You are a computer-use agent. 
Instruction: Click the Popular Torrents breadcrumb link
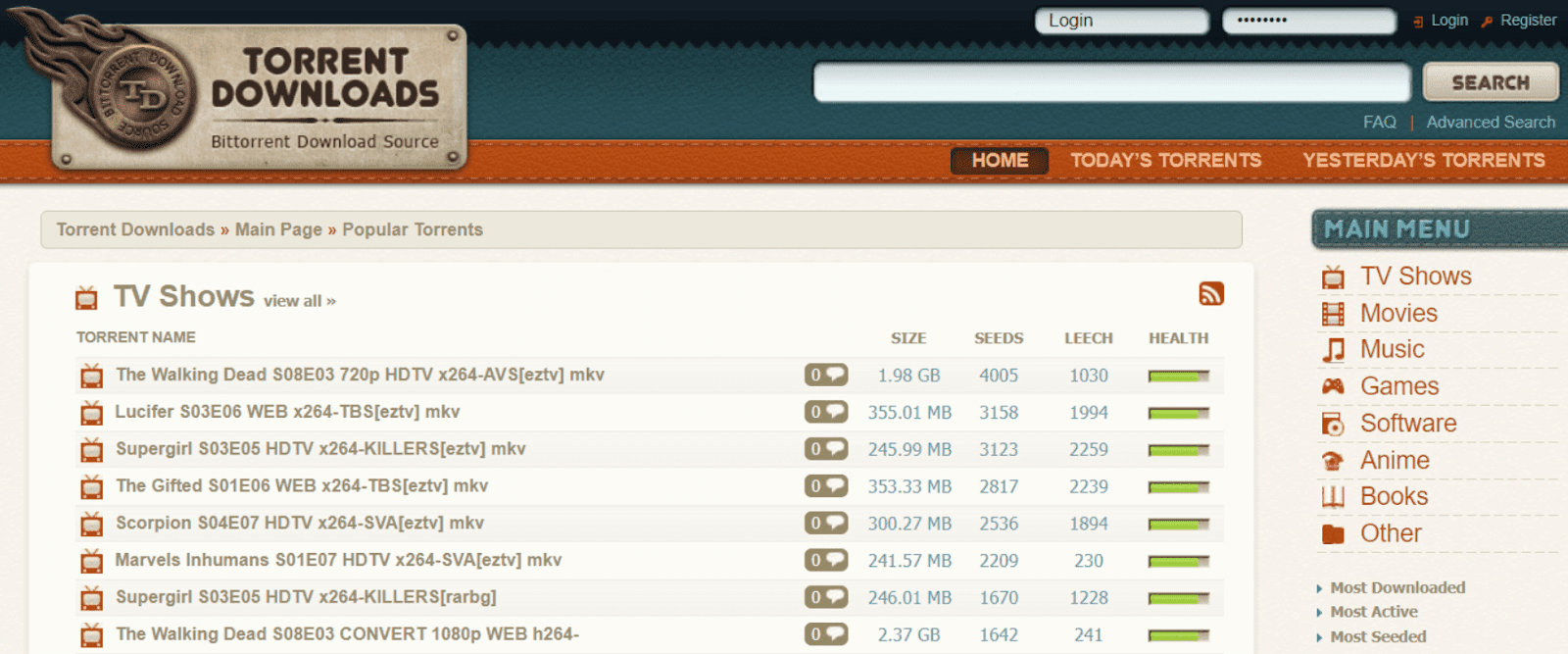(x=413, y=229)
